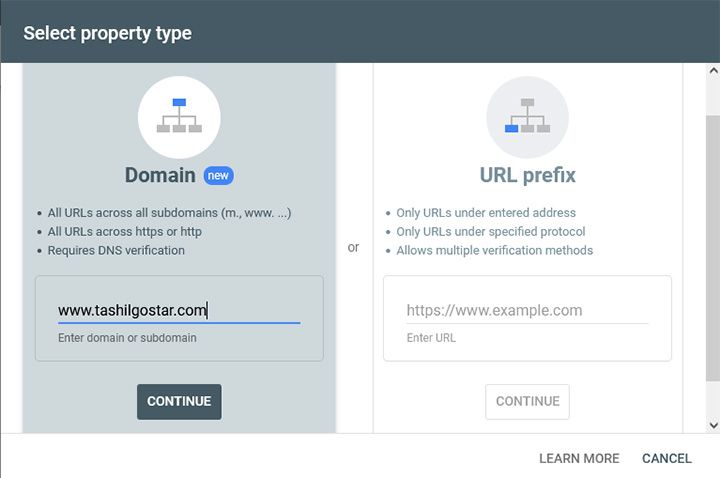
Task: Click the "Enter domain or subdomain" helper label
Action: [x=127, y=338]
